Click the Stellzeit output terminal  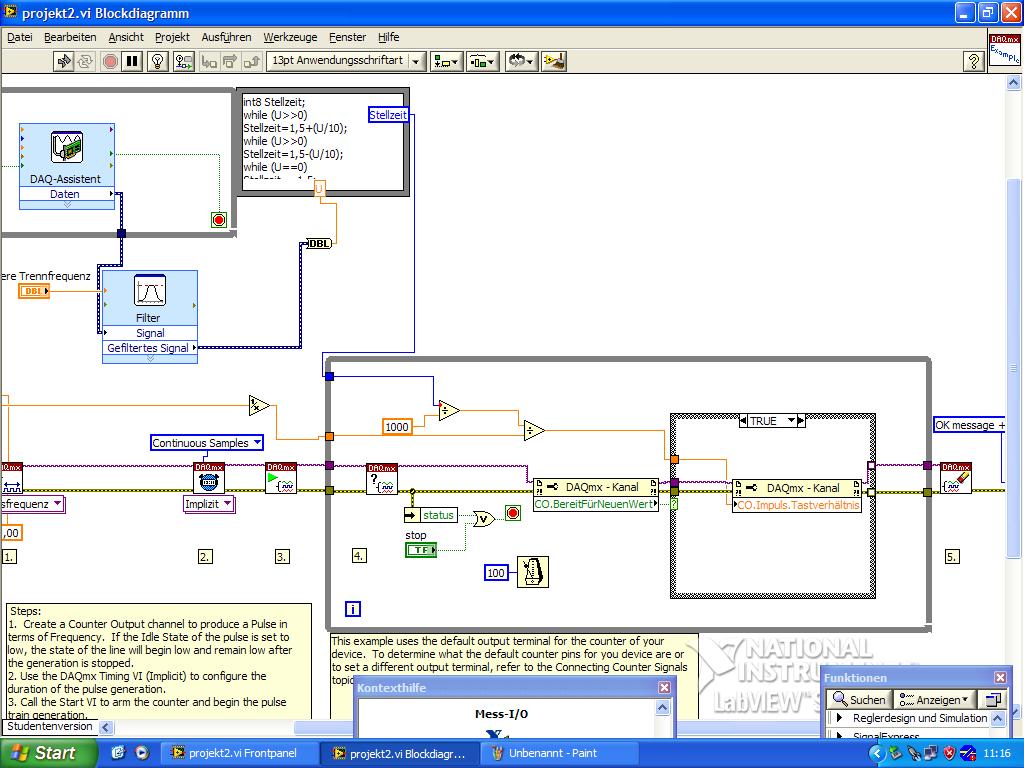click(x=388, y=115)
